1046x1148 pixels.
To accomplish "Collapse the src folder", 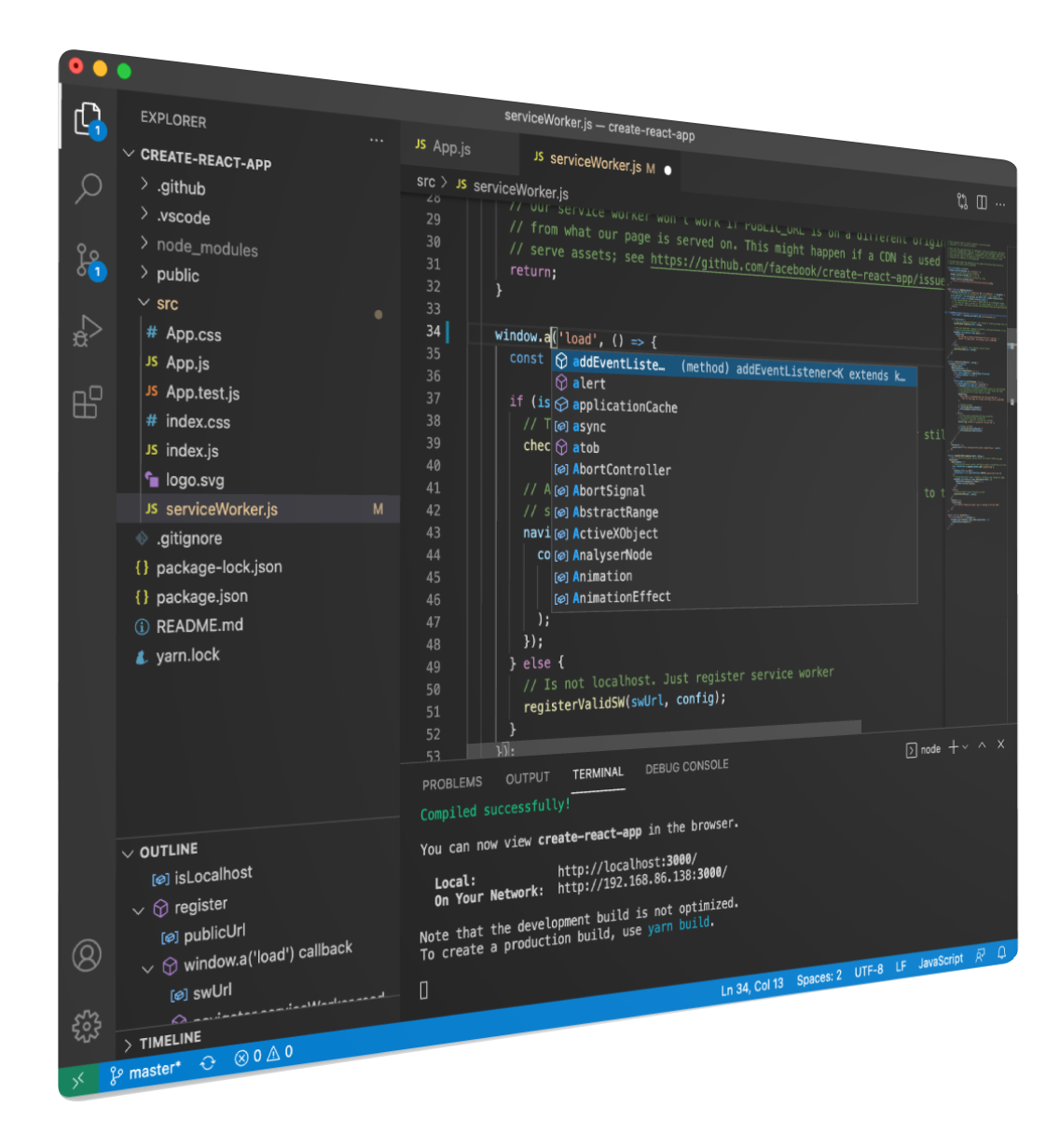I will [x=145, y=303].
